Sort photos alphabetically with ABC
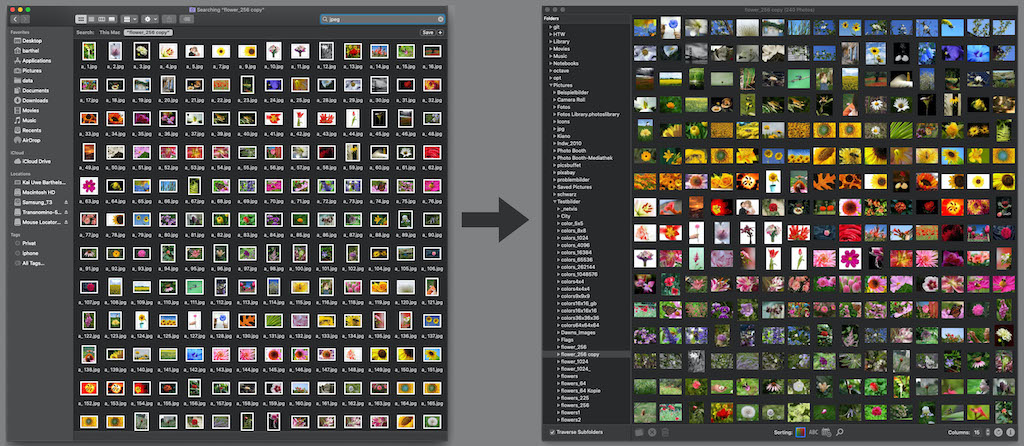 click(x=814, y=432)
